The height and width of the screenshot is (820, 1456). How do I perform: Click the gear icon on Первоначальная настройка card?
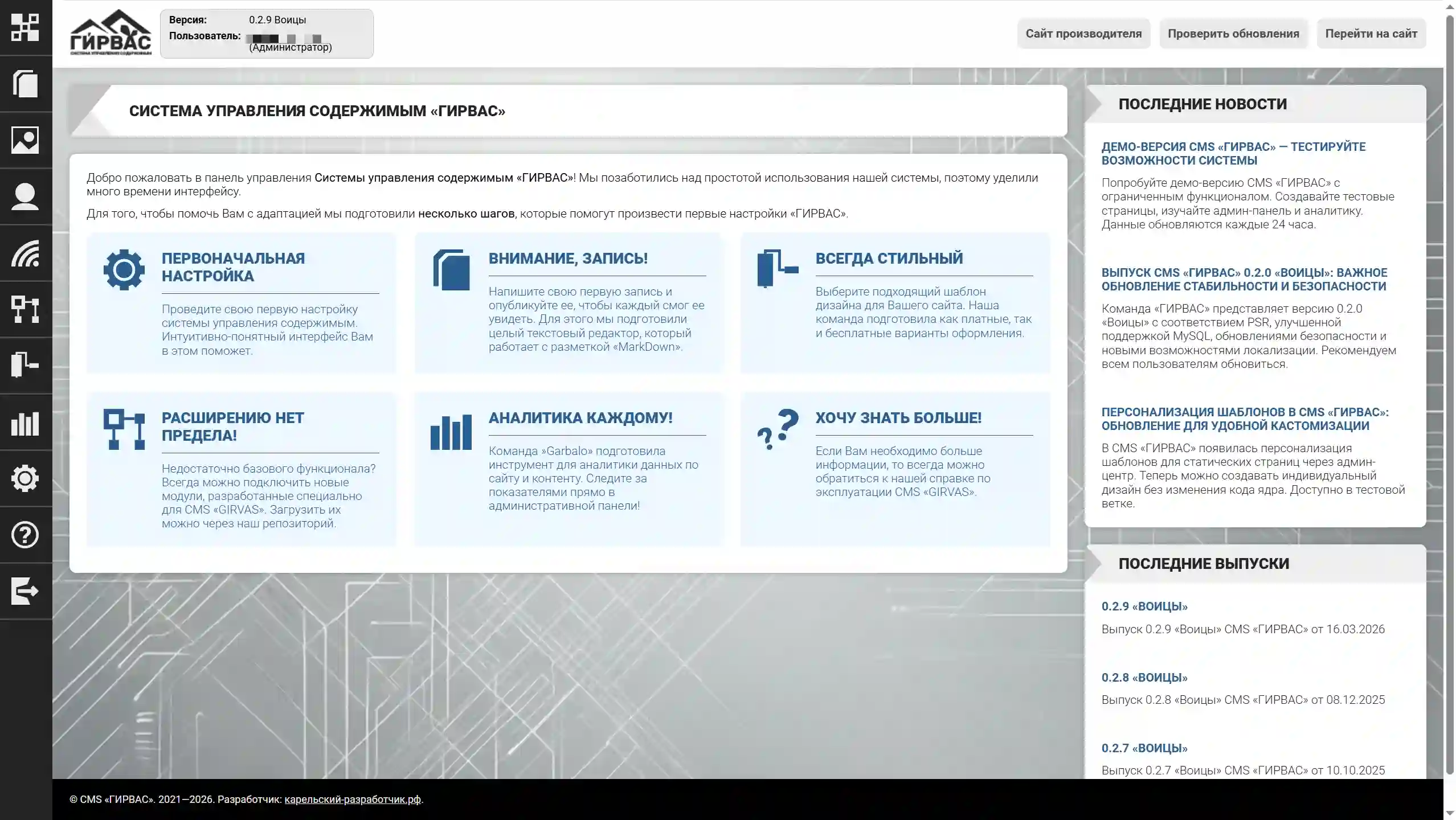pyautogui.click(x=124, y=269)
